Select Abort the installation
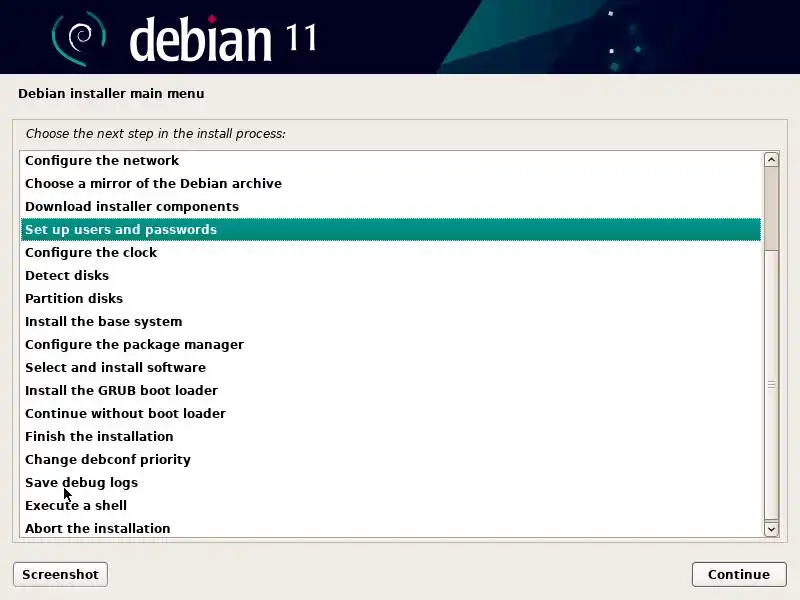800x600 pixels. pyautogui.click(x=391, y=528)
